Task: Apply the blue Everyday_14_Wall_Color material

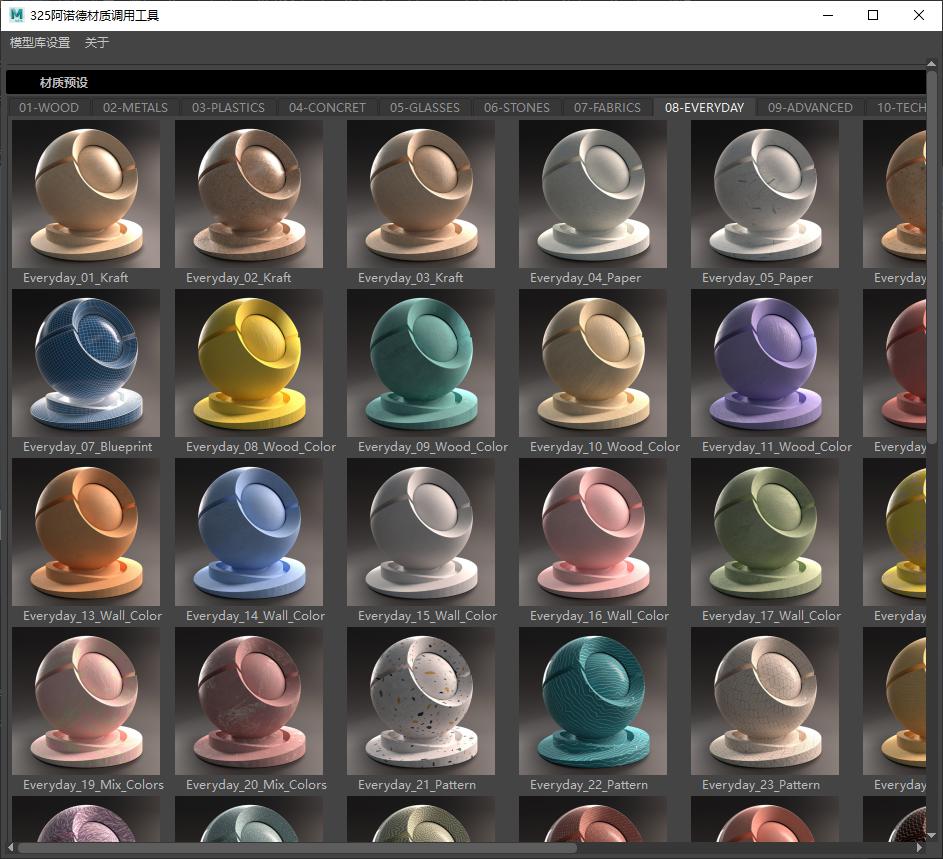Action: [249, 532]
